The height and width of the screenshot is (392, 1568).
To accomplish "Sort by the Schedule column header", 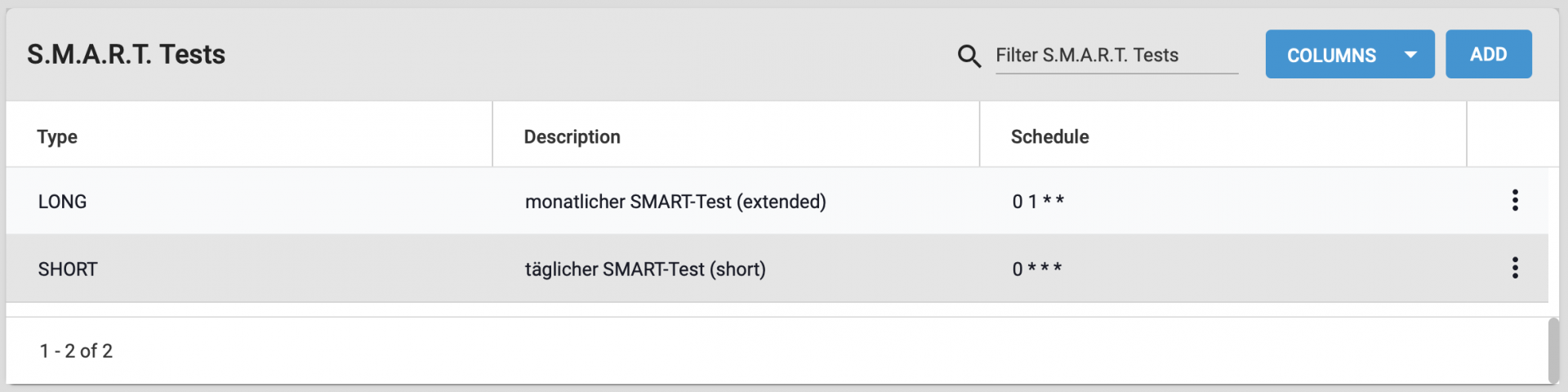I will point(1049,136).
